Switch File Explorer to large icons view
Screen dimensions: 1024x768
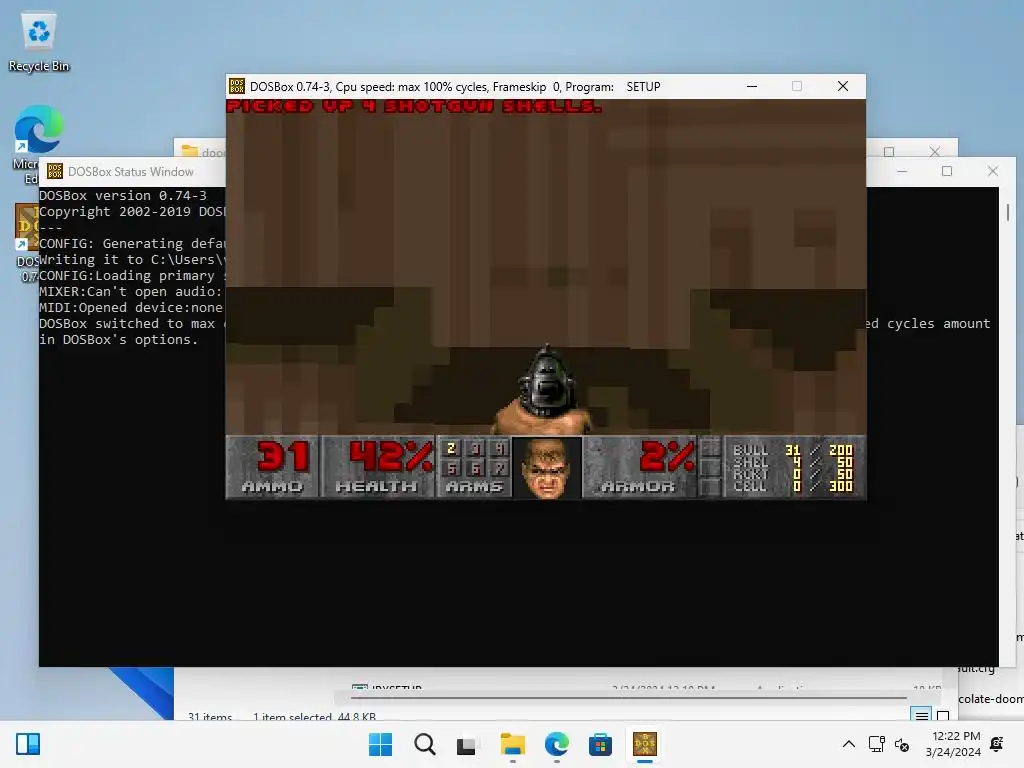click(x=942, y=716)
